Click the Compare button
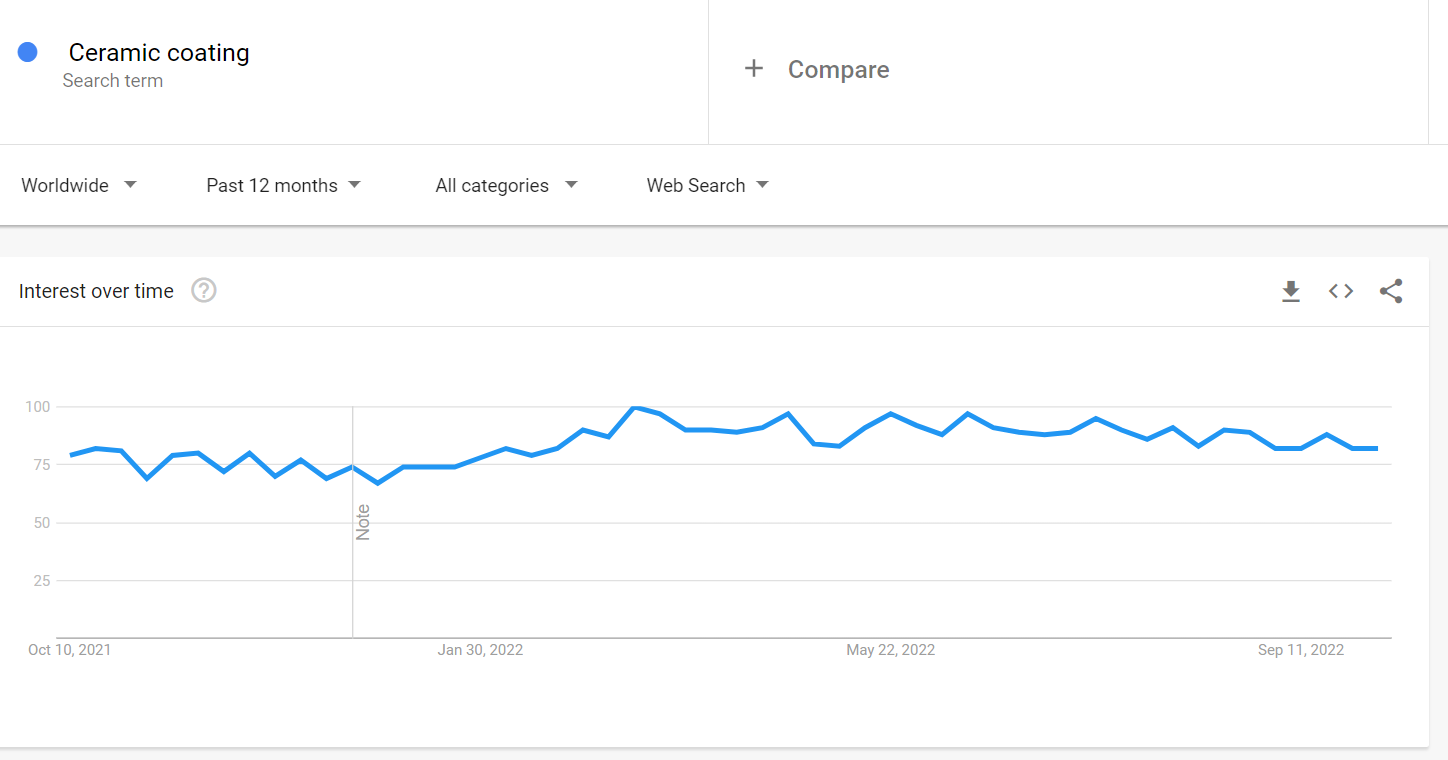The height and width of the screenshot is (760, 1448). point(838,69)
